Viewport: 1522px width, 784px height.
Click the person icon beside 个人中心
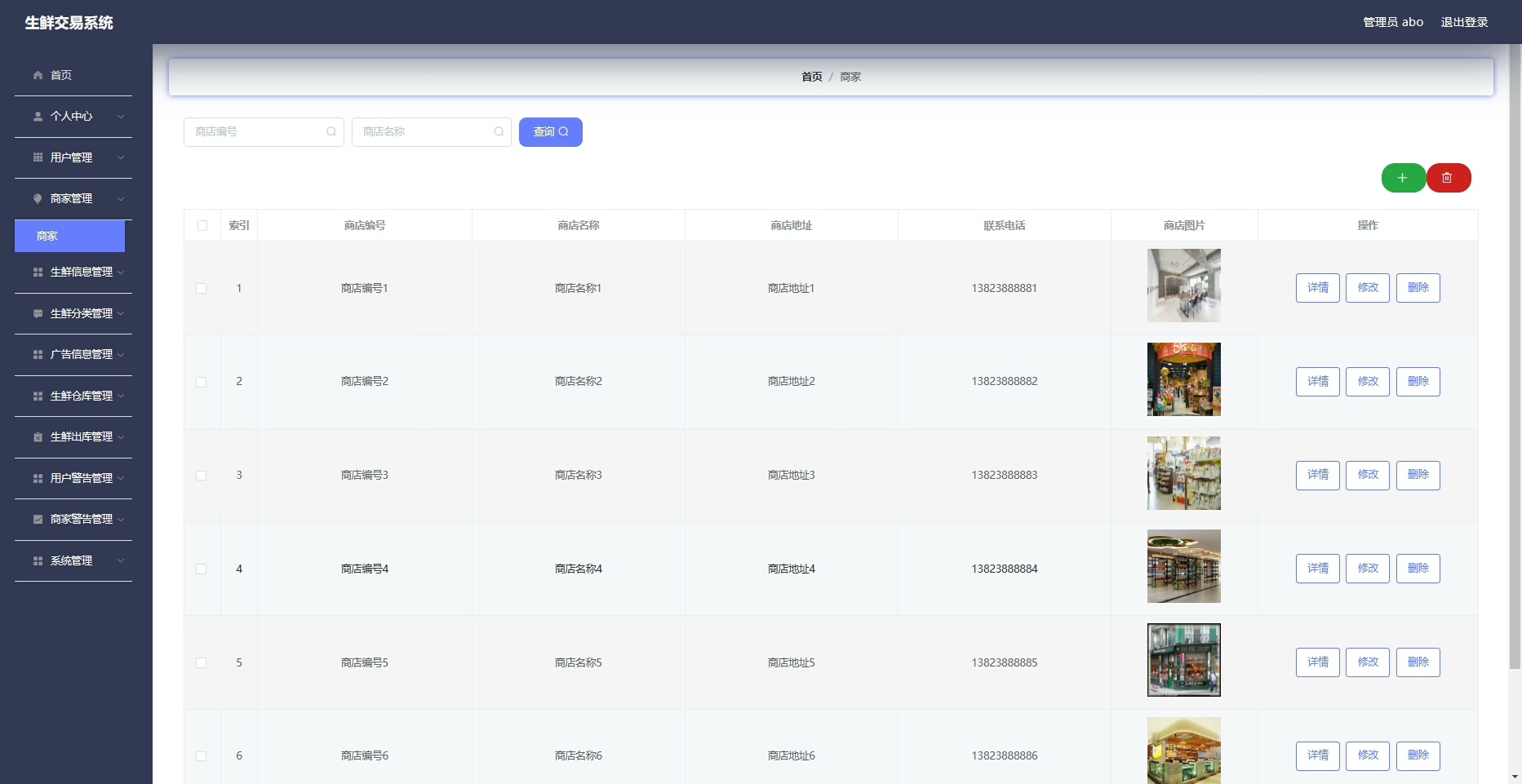click(x=38, y=117)
